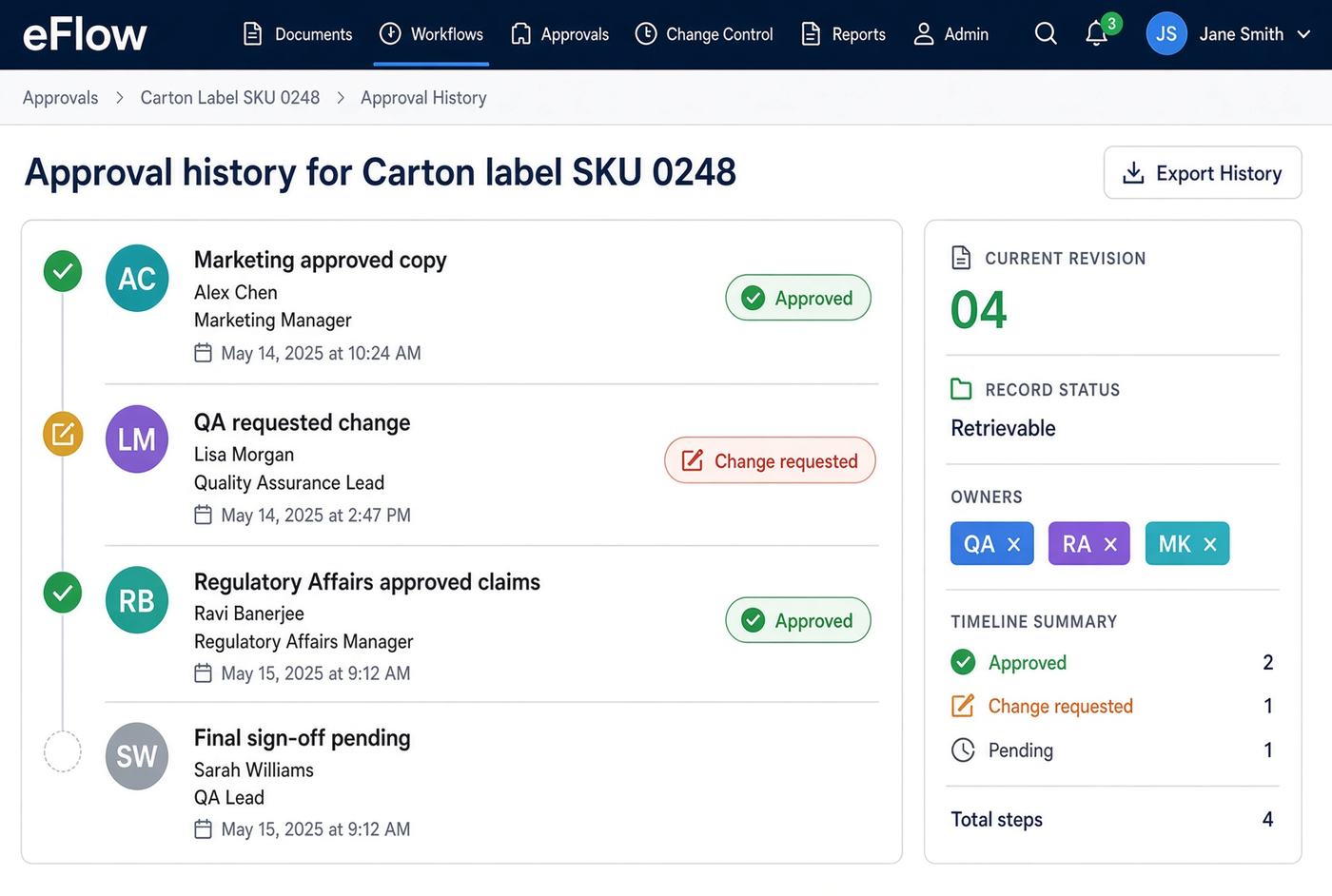
Task: Remove RA owner tag
Action: (1110, 544)
